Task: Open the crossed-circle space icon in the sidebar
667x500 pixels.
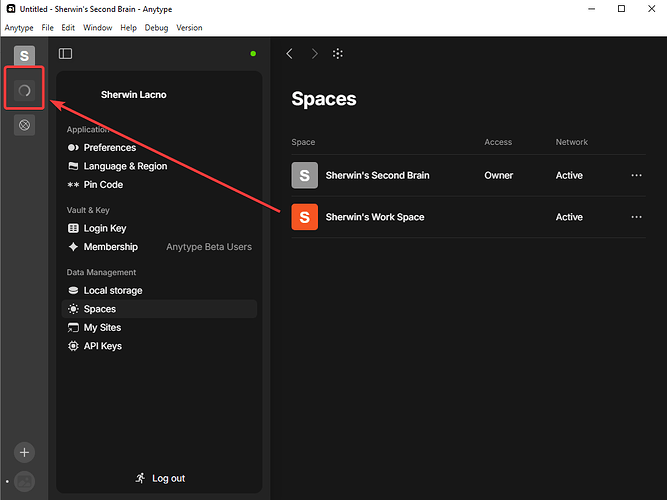Action: [x=24, y=125]
